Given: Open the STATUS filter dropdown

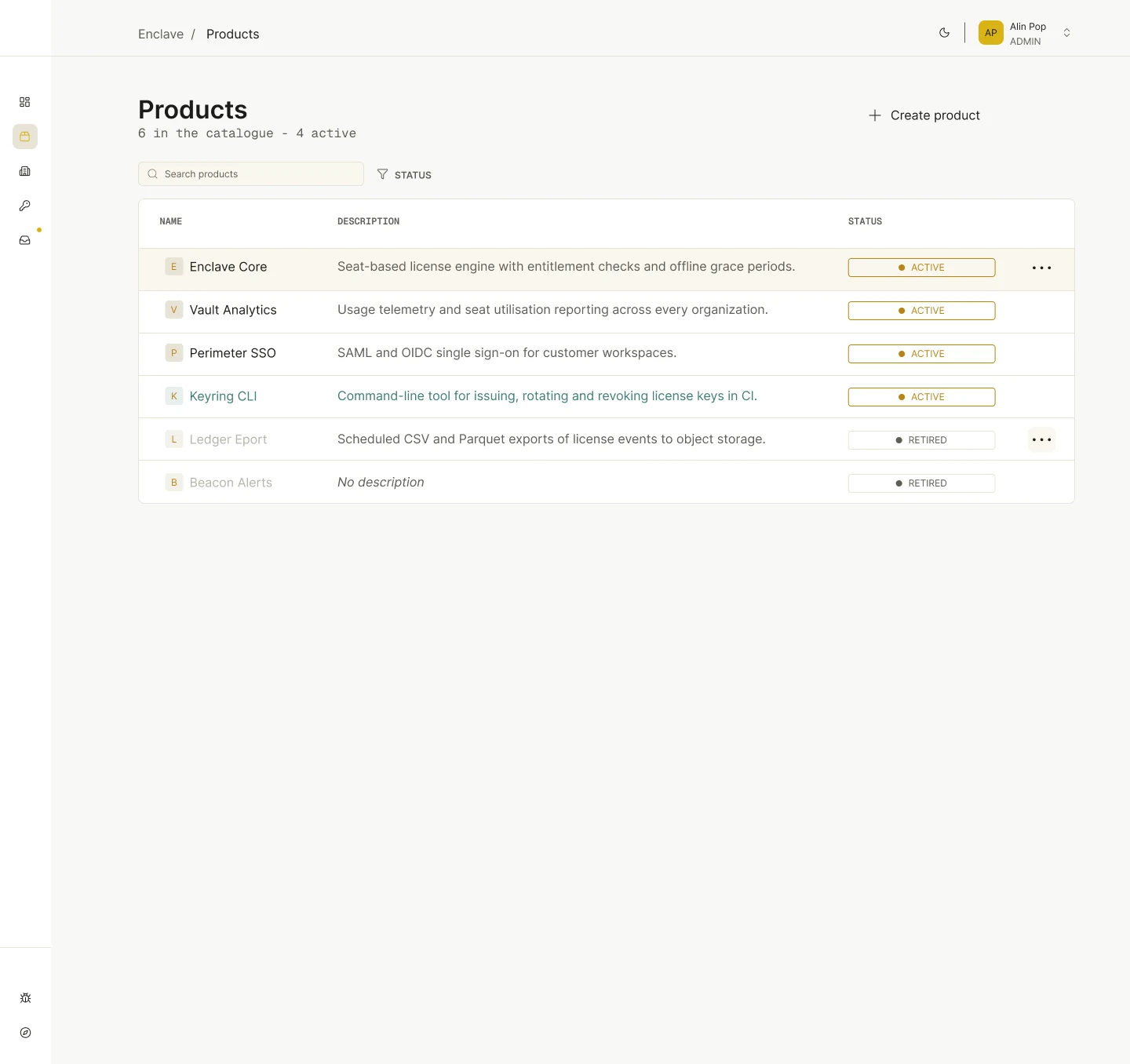Looking at the screenshot, I should coord(404,174).
